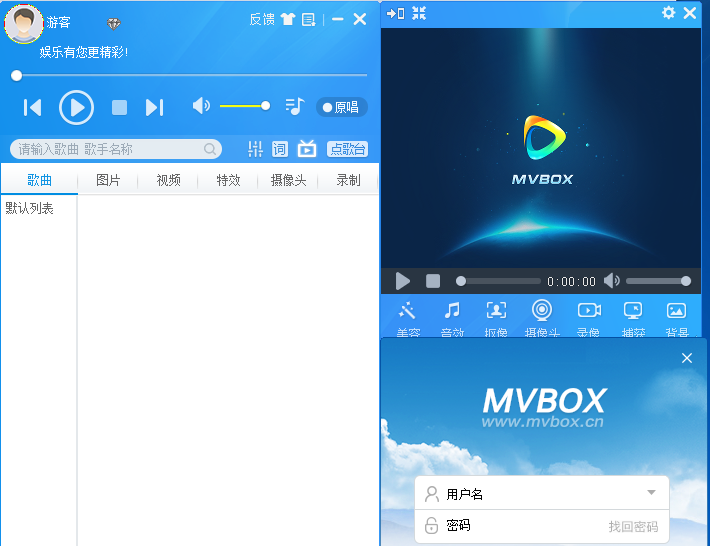Close the MVBOX login dialog
710x546 pixels.
point(686,358)
